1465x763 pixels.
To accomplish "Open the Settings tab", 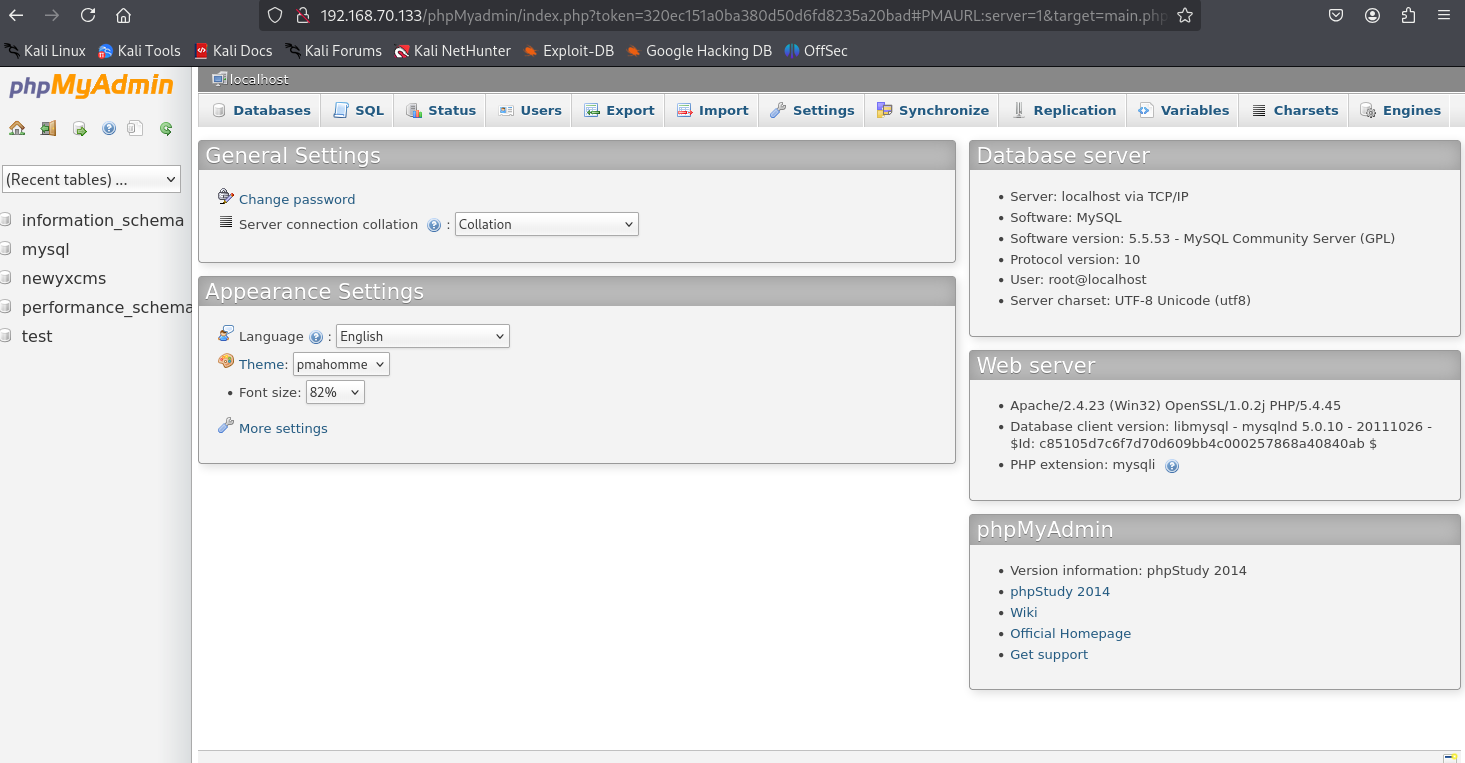I will [x=811, y=110].
